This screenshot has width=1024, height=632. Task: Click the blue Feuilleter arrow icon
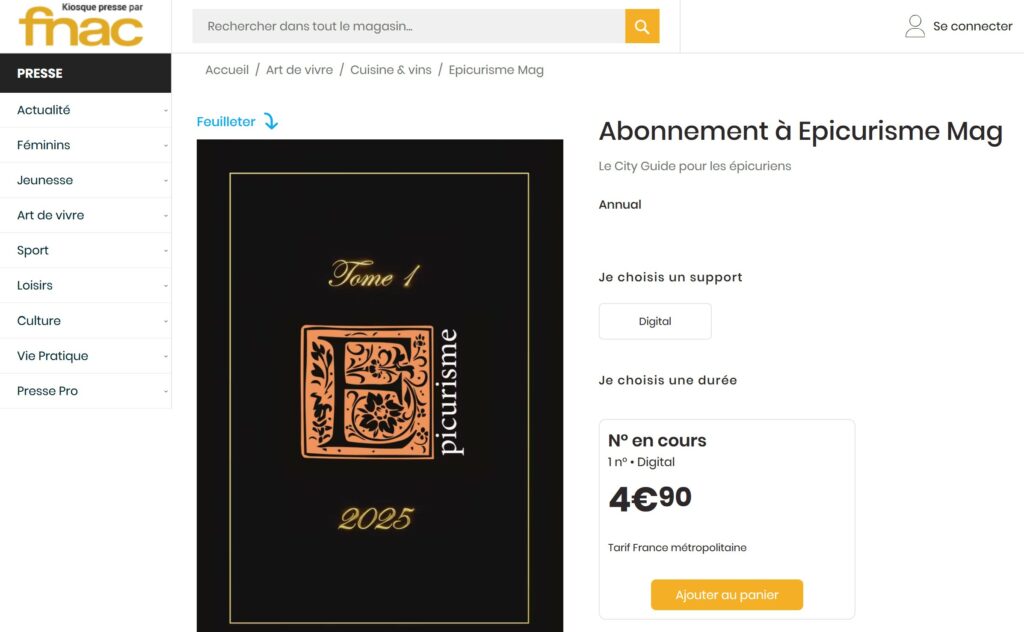point(270,121)
